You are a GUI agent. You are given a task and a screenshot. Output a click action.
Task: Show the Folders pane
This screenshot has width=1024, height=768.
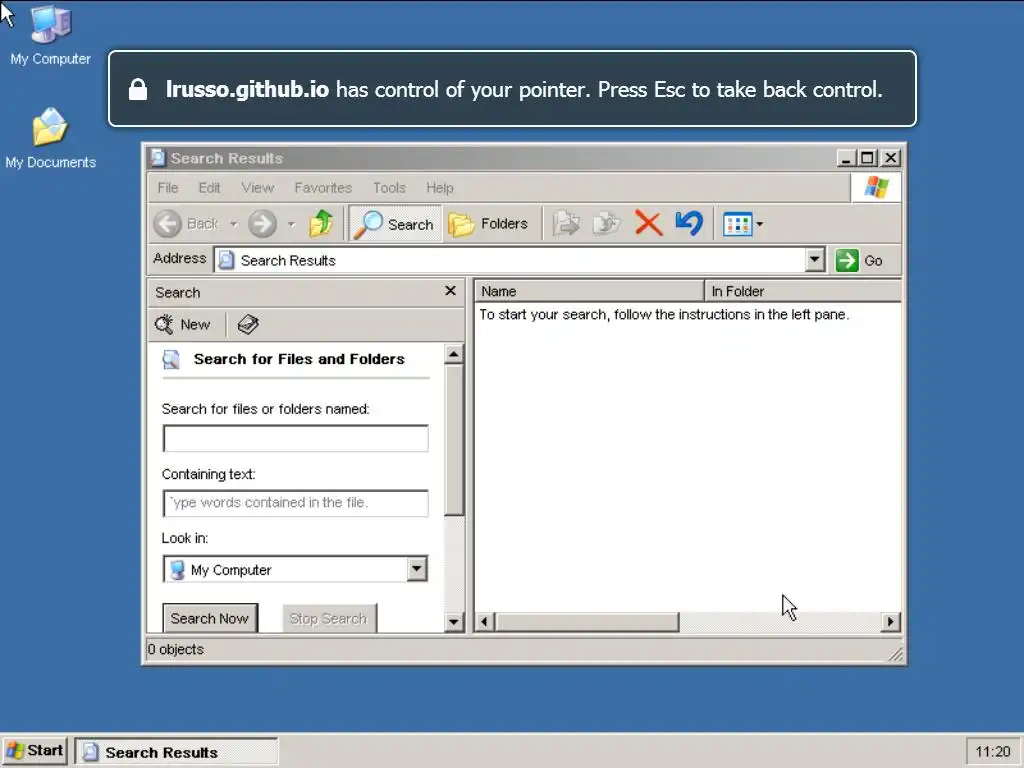point(489,224)
